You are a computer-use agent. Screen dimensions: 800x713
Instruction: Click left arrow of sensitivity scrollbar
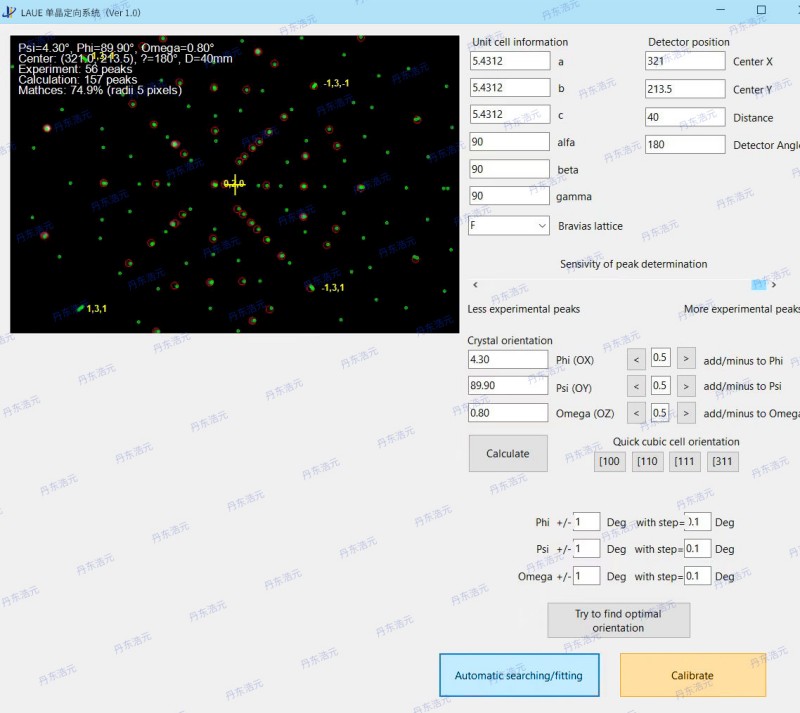pos(475,285)
